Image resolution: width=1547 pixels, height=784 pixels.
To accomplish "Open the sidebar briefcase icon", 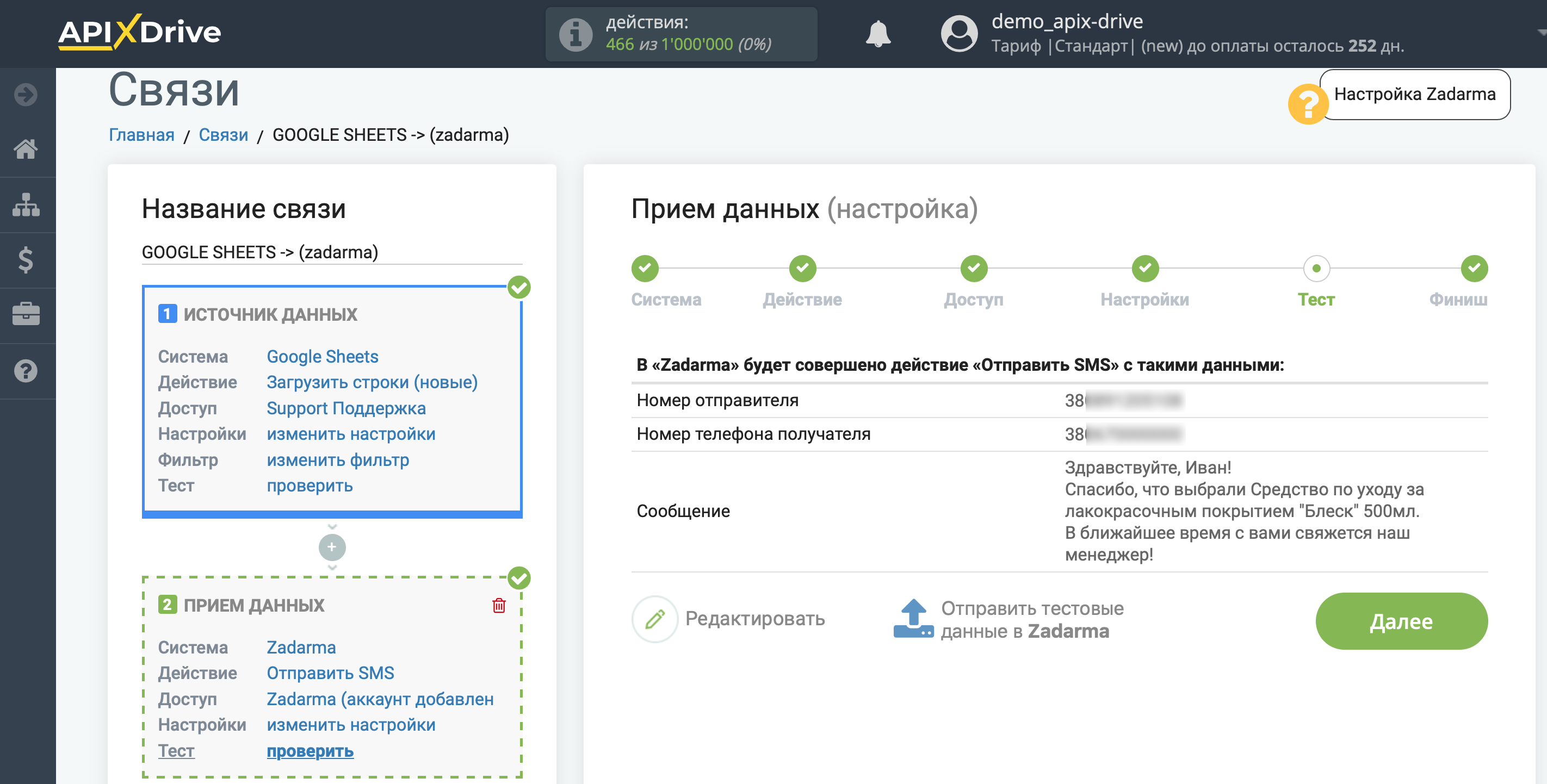I will 26,314.
